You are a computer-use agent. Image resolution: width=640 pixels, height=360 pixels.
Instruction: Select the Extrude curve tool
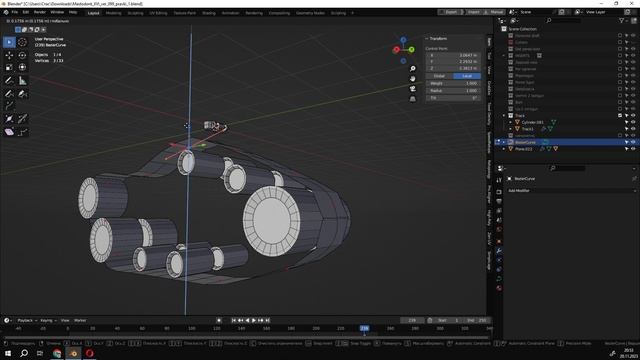point(9,106)
